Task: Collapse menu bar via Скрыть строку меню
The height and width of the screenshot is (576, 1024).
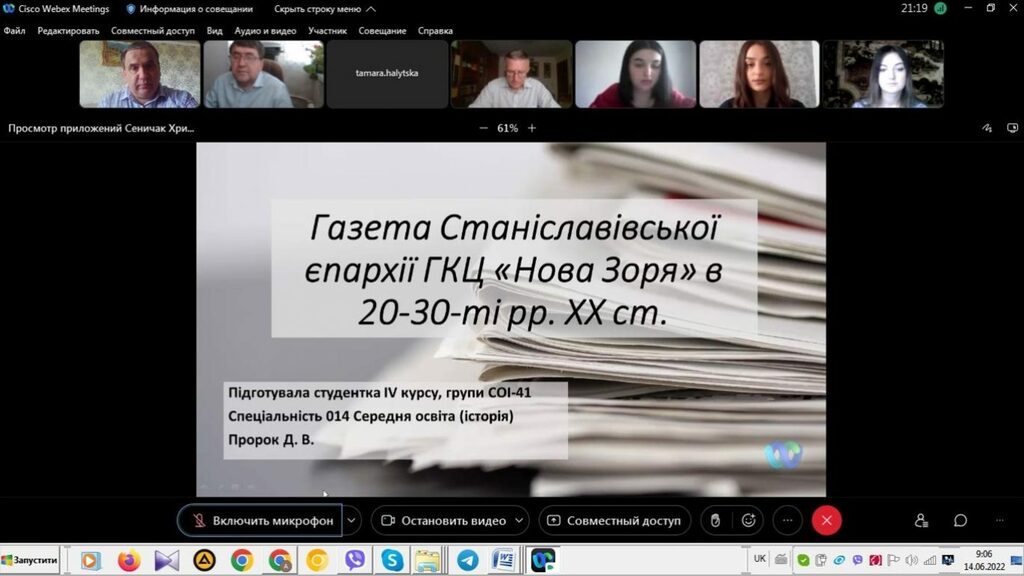Action: click(317, 9)
